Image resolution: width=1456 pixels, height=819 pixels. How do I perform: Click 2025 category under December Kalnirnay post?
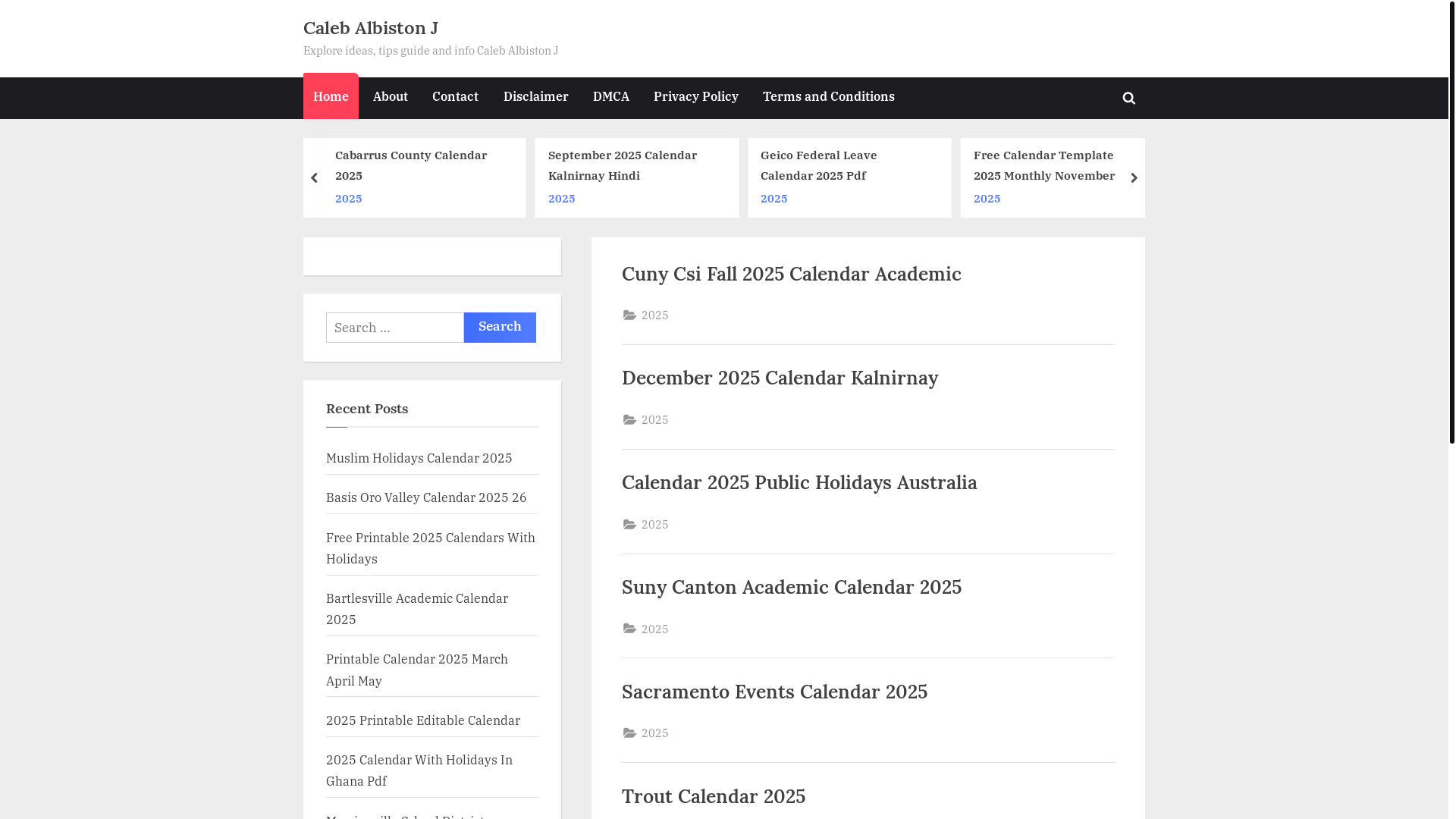pos(655,420)
